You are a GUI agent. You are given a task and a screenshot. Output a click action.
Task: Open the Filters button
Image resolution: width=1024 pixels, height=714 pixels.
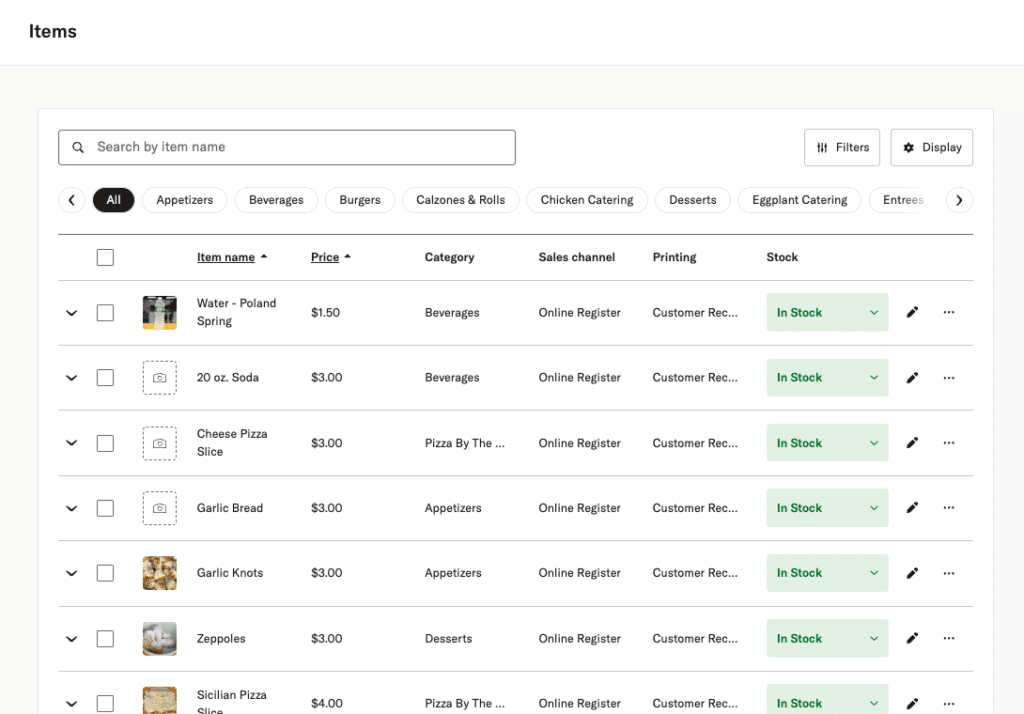842,148
